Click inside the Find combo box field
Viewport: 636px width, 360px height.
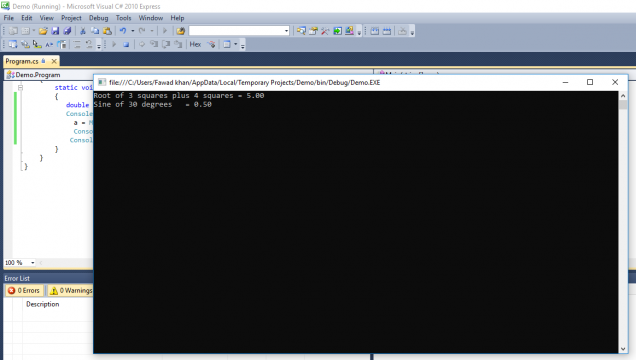(x=236, y=31)
